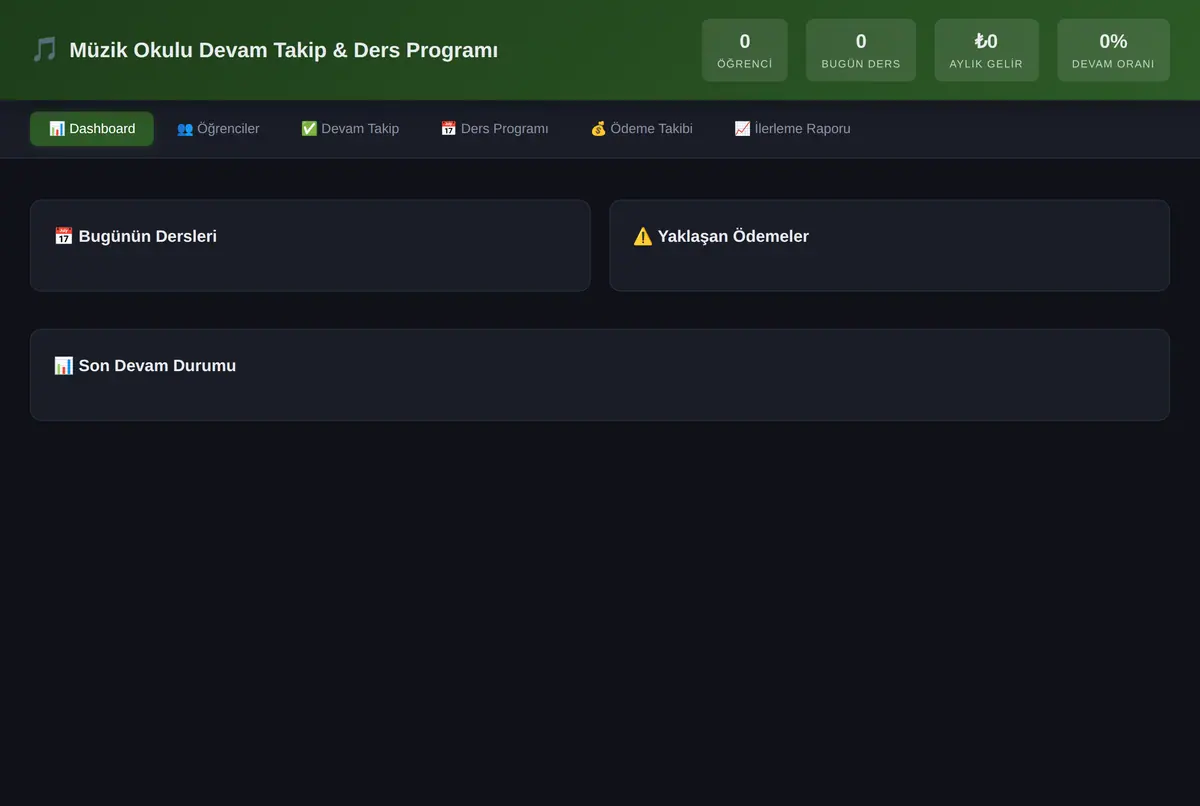Click the BUGÜN DERS stat card

click(x=861, y=50)
